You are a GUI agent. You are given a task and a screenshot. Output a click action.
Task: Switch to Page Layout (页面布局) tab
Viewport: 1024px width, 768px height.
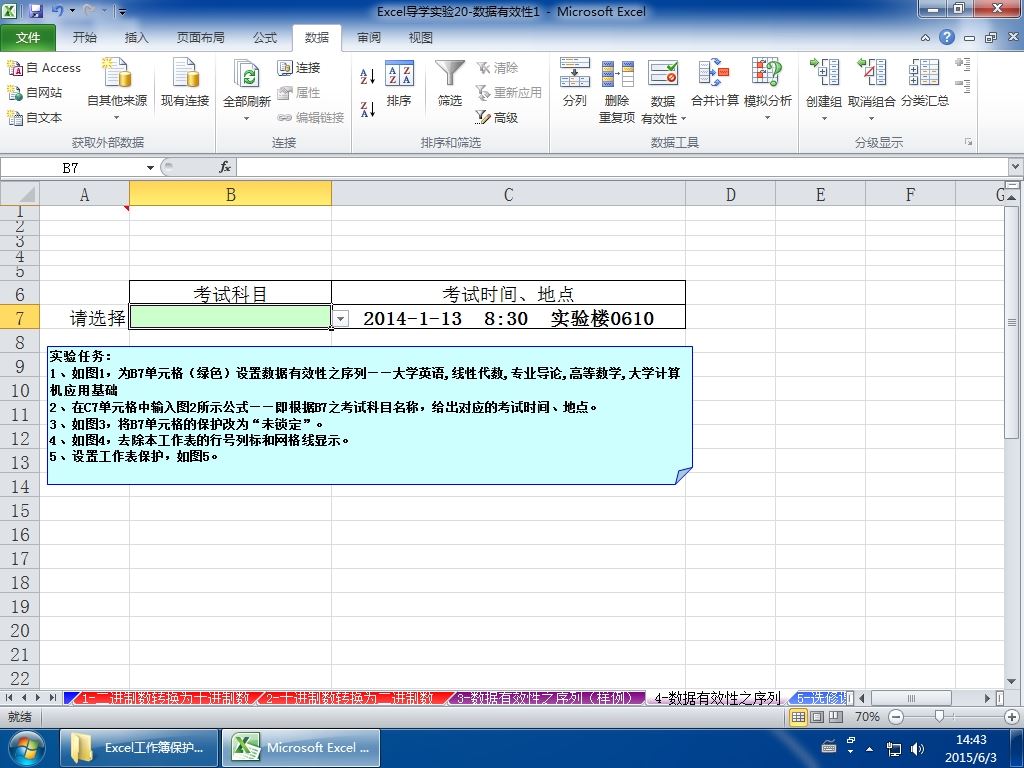pos(200,38)
